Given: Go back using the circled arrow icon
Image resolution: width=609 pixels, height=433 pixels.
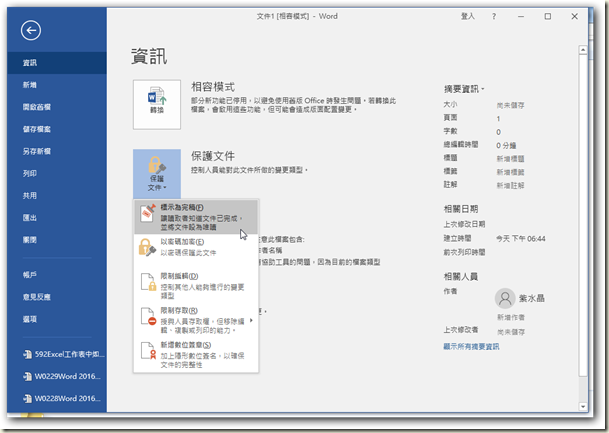Looking at the screenshot, I should click(31, 30).
